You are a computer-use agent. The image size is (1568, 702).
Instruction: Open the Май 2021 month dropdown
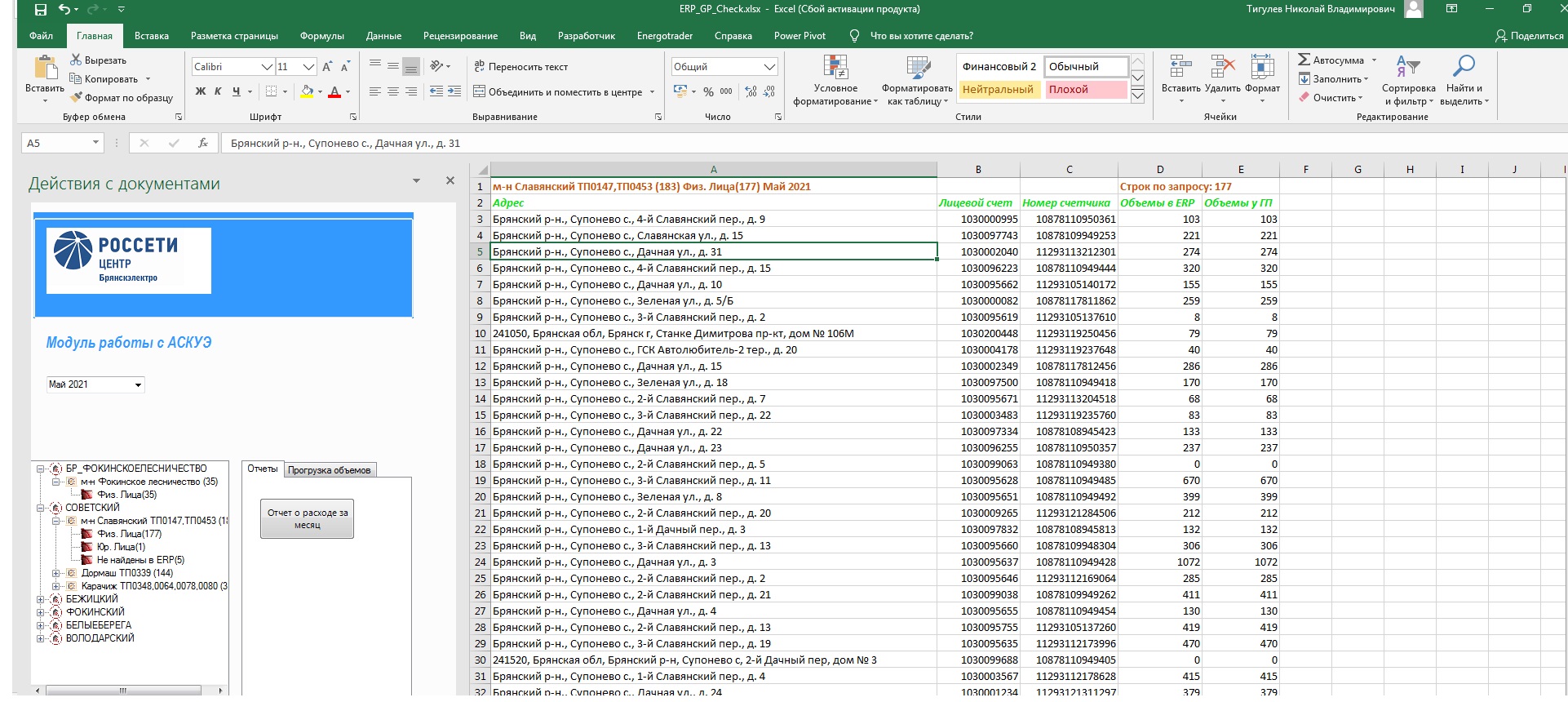coord(138,384)
